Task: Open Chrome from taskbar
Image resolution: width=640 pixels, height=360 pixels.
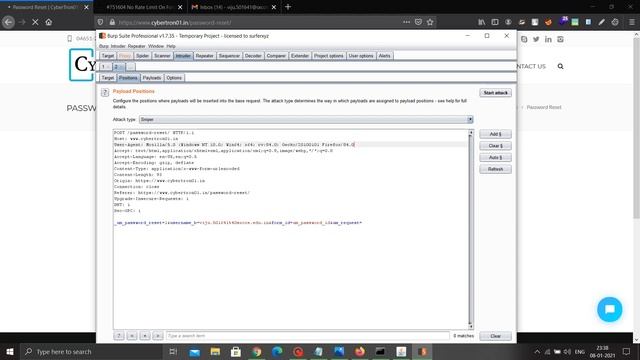Action: 256,351
